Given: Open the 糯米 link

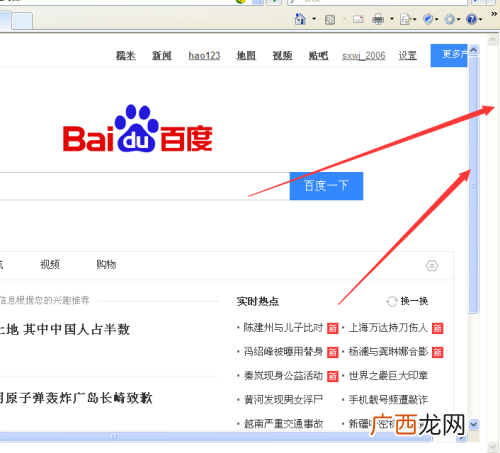Looking at the screenshot, I should [x=126, y=55].
